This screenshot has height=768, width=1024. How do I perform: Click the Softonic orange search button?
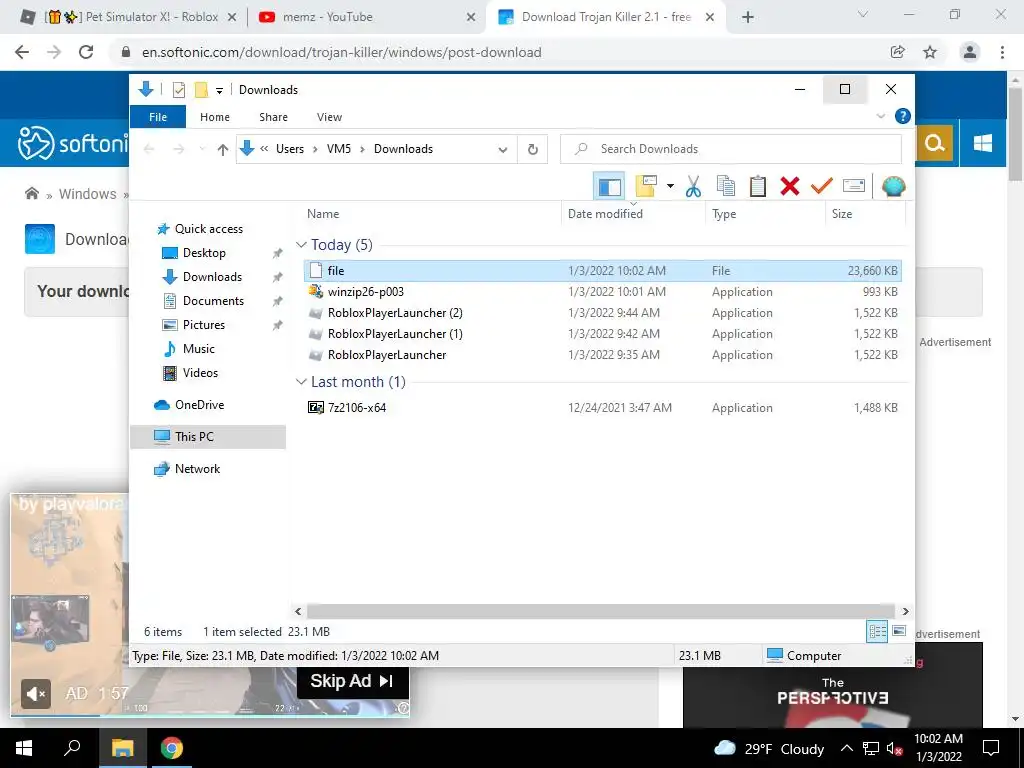coord(935,142)
